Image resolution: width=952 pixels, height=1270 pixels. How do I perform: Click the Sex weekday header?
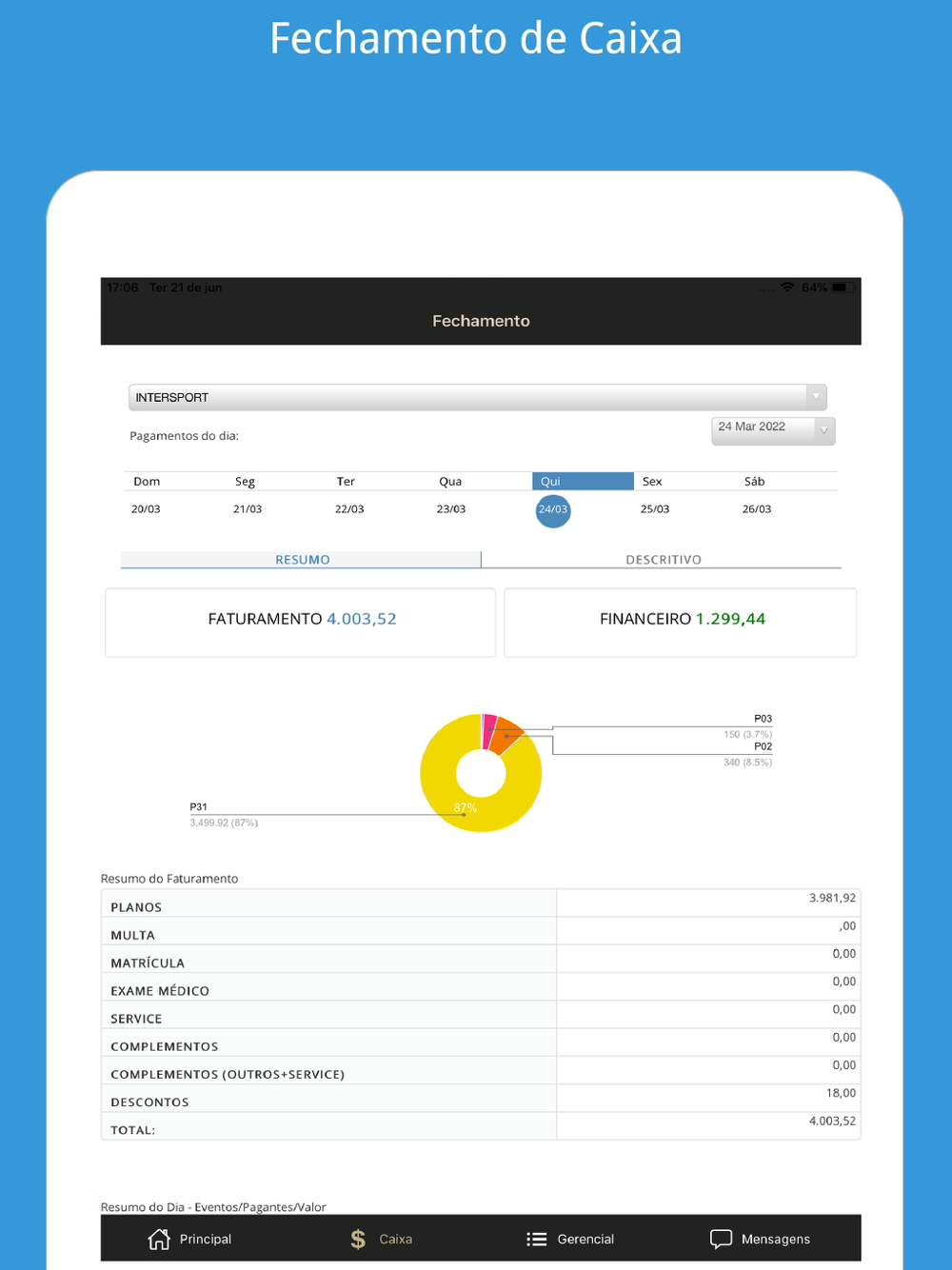coord(652,482)
